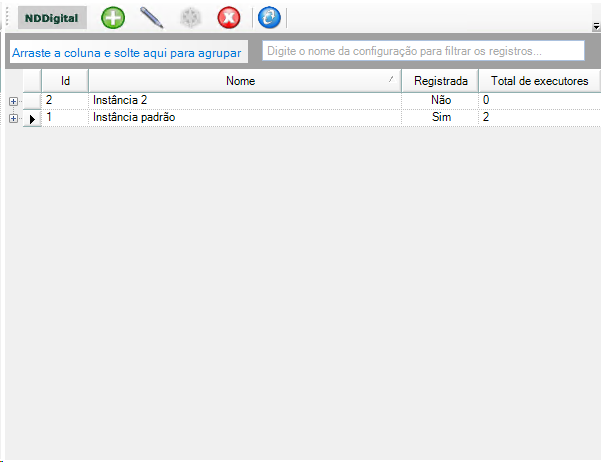601x462 pixels.
Task: Sort by Total de executores header
Action: coord(539,81)
